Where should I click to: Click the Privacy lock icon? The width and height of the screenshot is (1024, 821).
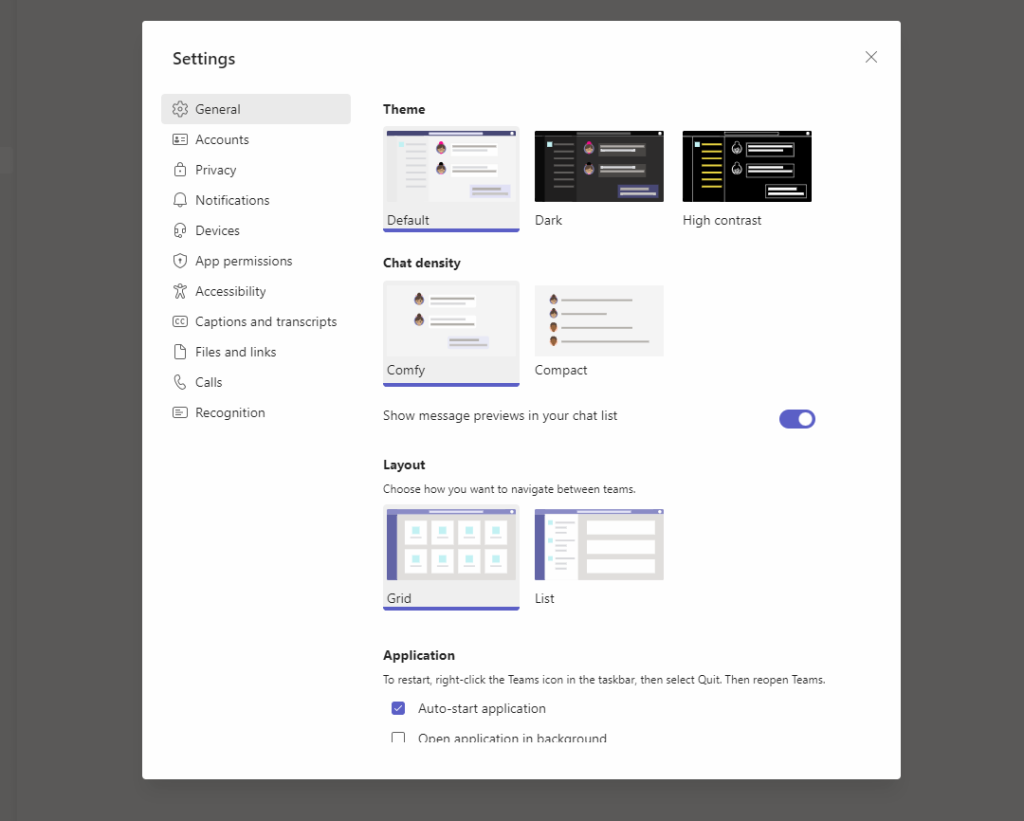point(180,170)
